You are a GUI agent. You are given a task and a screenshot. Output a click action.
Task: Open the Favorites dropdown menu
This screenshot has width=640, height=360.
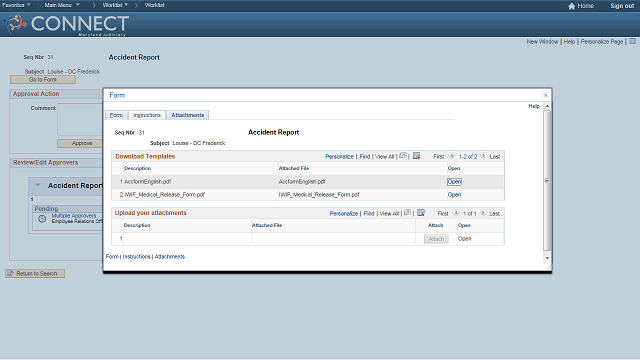pyautogui.click(x=16, y=5)
